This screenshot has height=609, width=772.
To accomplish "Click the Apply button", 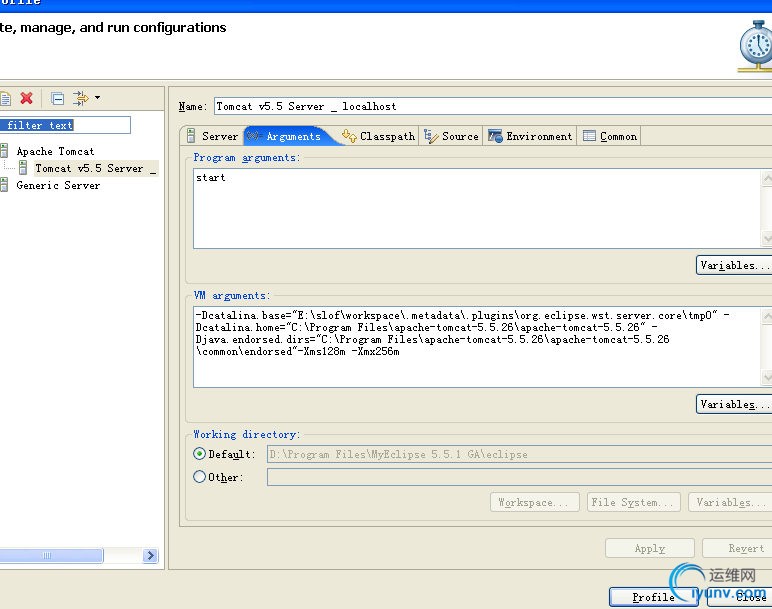I will pyautogui.click(x=650, y=548).
